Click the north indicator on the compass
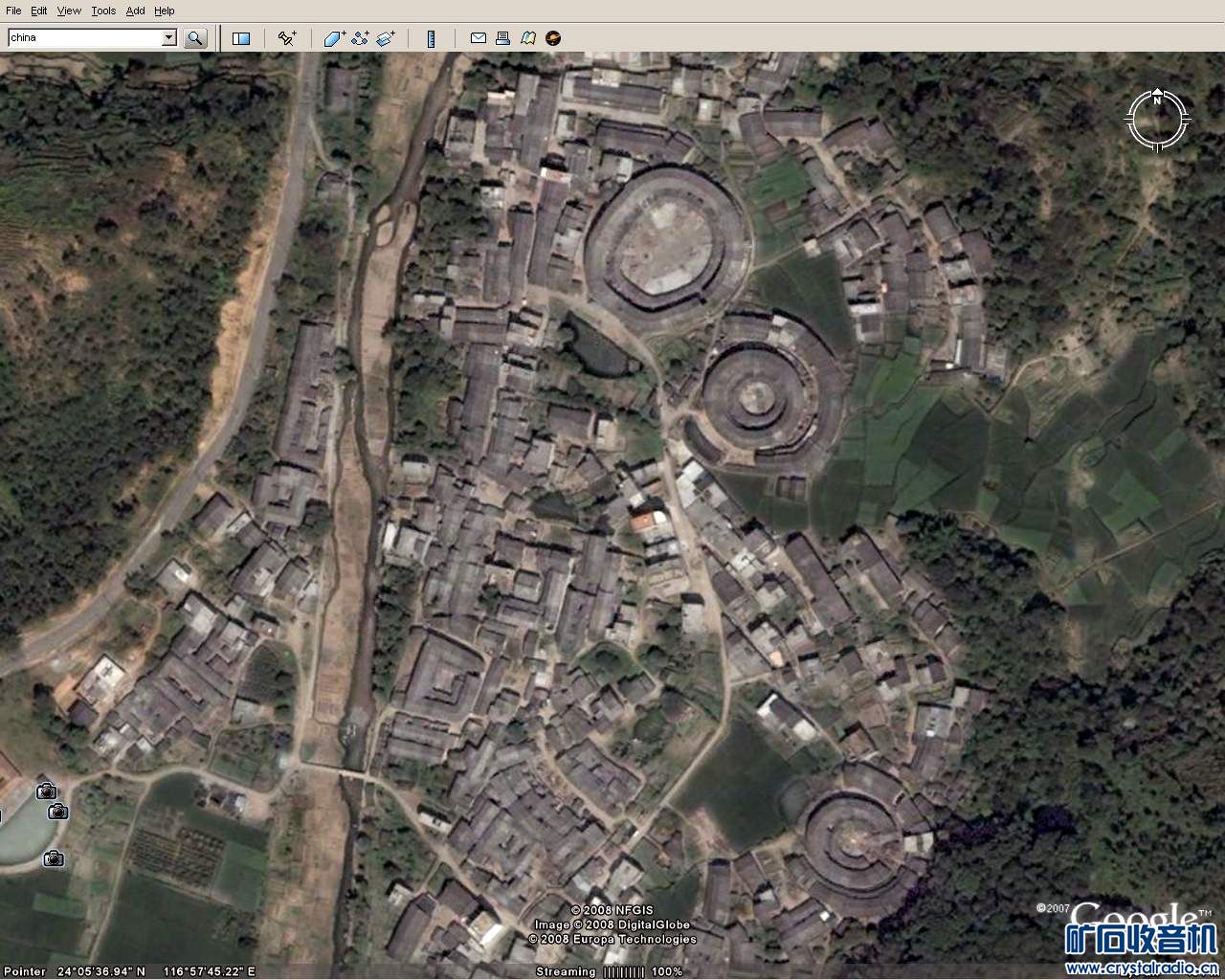1225x980 pixels. coord(1157,100)
